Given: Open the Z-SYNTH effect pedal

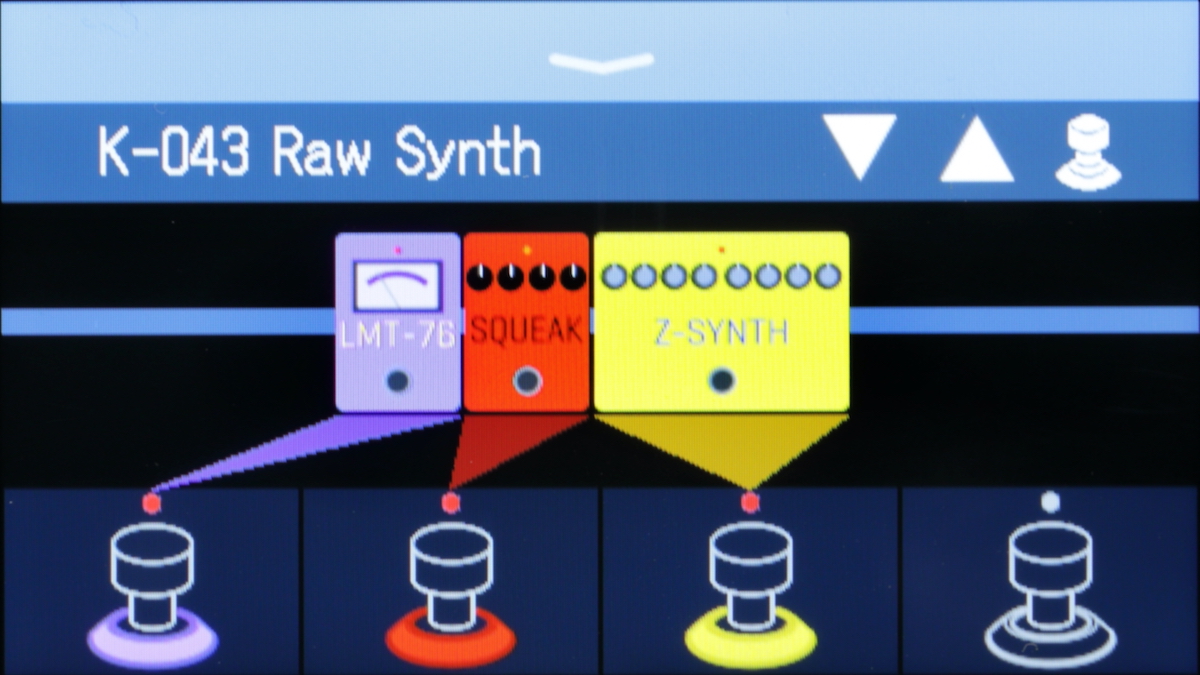Looking at the screenshot, I should [721, 322].
